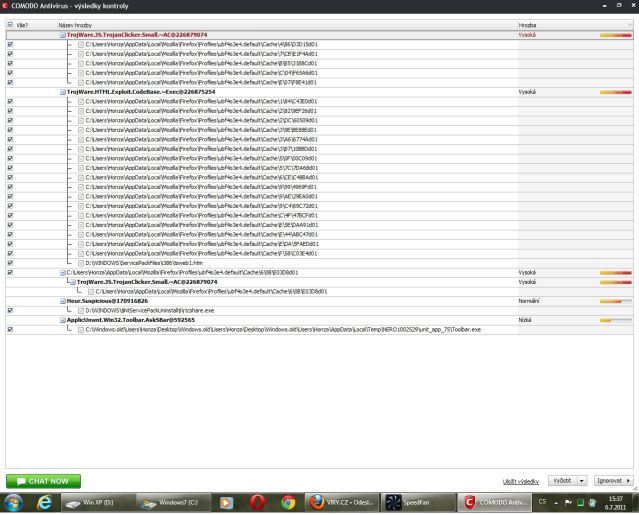The height and width of the screenshot is (515, 639).
Task: Click the AskSBar low threat level bar
Action: (x=616, y=321)
